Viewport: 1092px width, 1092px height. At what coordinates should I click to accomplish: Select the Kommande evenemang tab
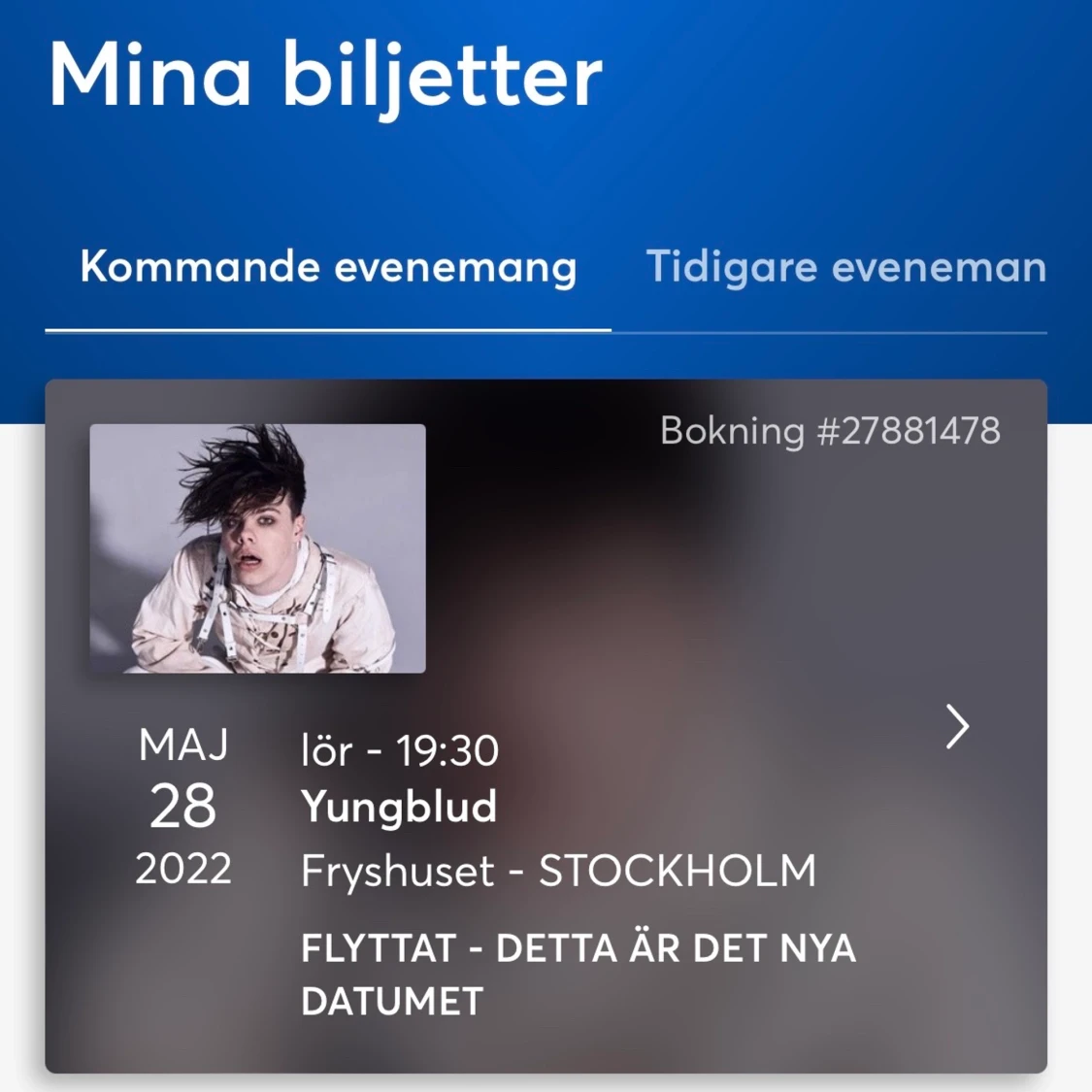[328, 267]
